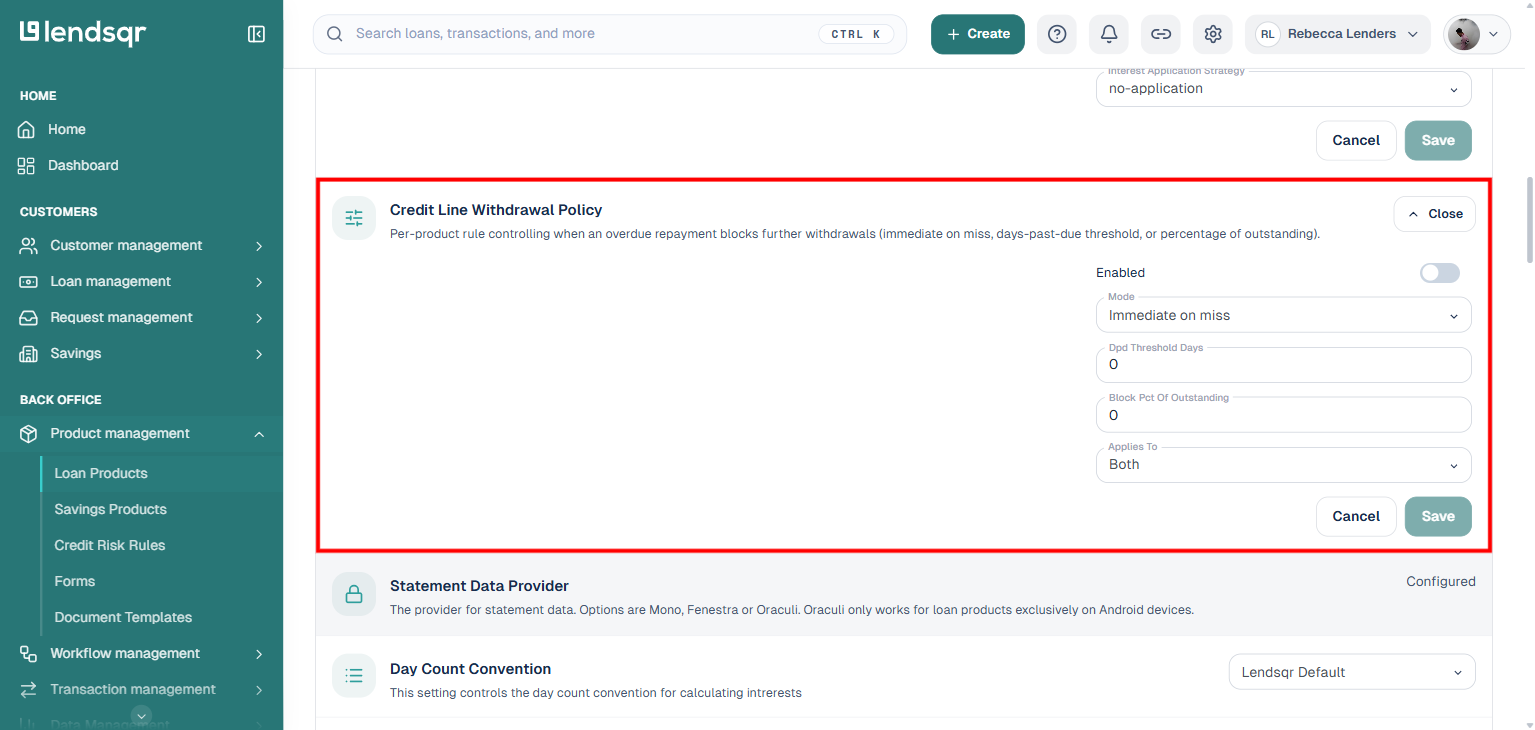Open the settings gear icon
Viewport: 1535px width, 730px height.
1213,34
